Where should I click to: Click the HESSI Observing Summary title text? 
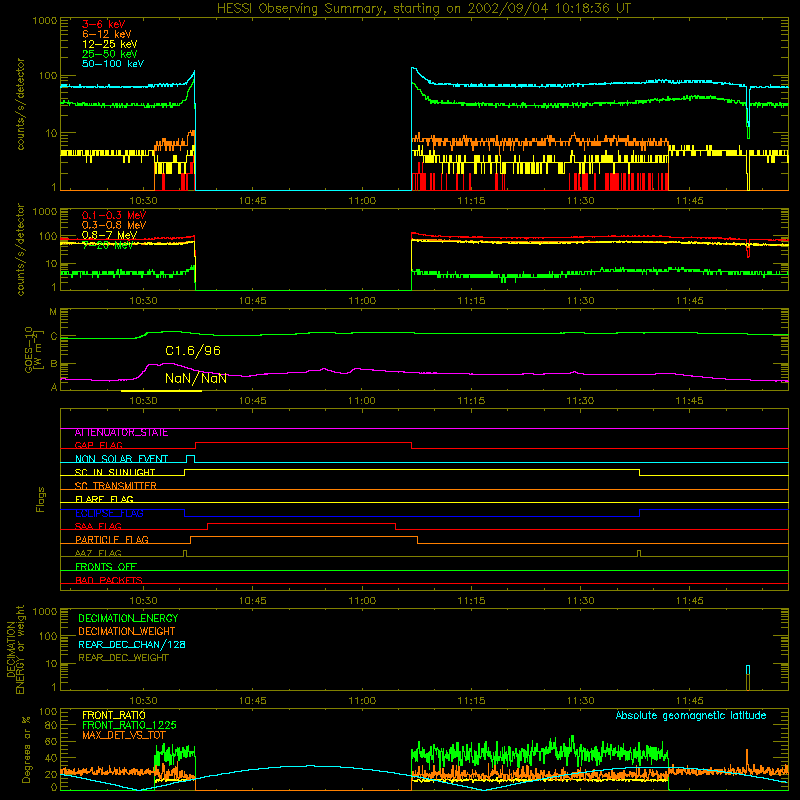(424, 9)
